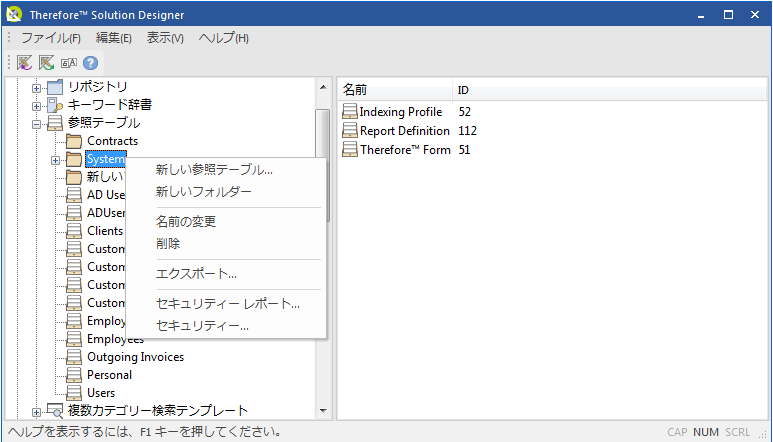Image resolution: width=773 pixels, height=442 pixels.
Task: Click ID value 112
Action: point(467,131)
